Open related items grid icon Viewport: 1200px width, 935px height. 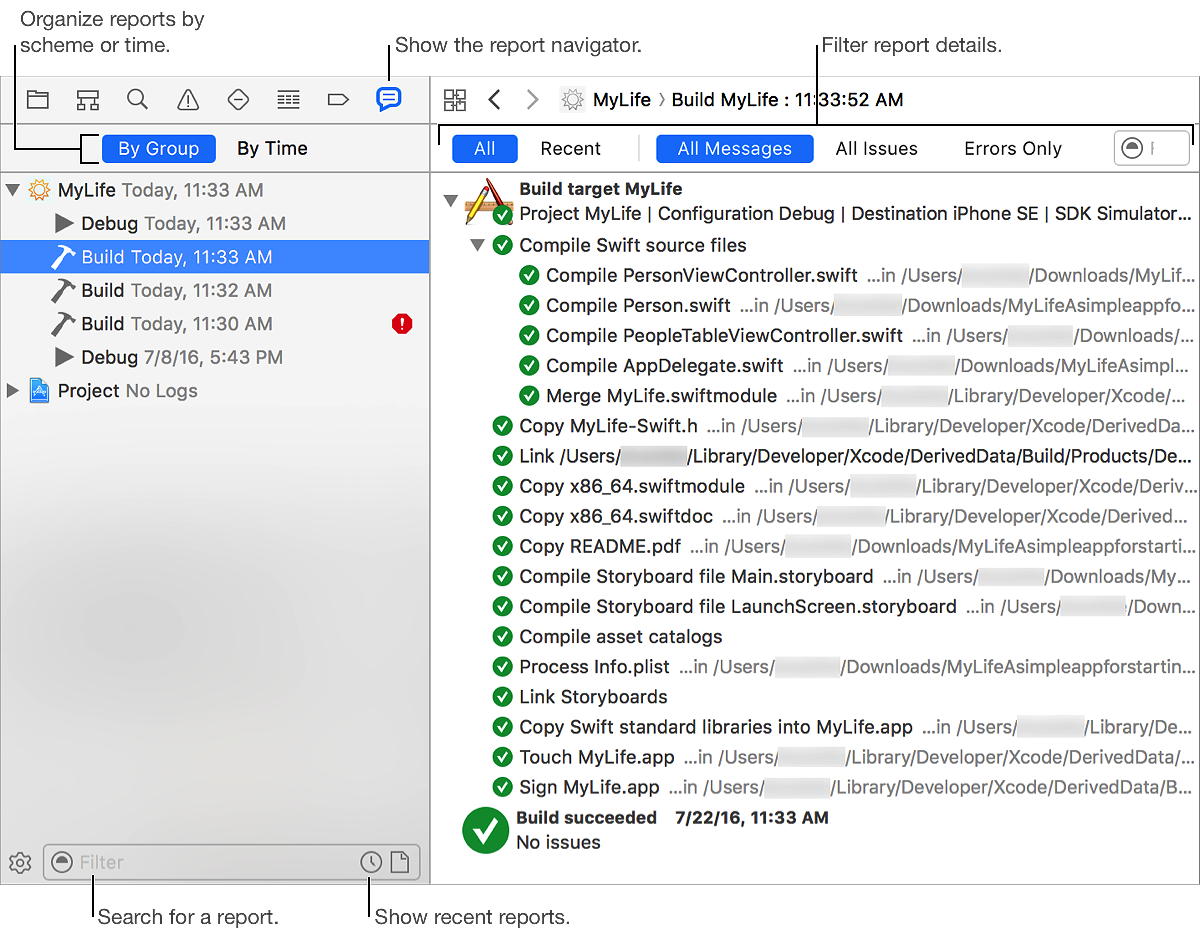[x=455, y=99]
